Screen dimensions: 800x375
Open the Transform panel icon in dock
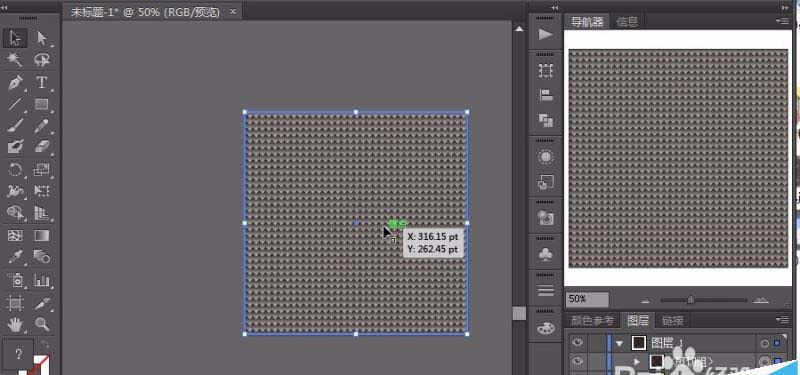[545, 71]
